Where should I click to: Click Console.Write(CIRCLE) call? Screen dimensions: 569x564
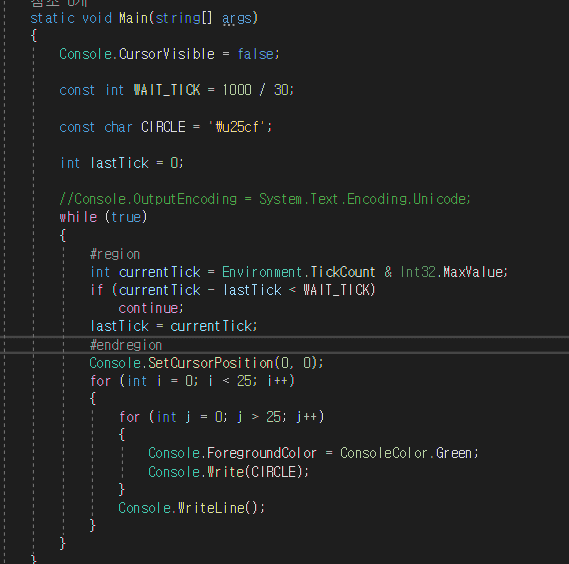228,472
